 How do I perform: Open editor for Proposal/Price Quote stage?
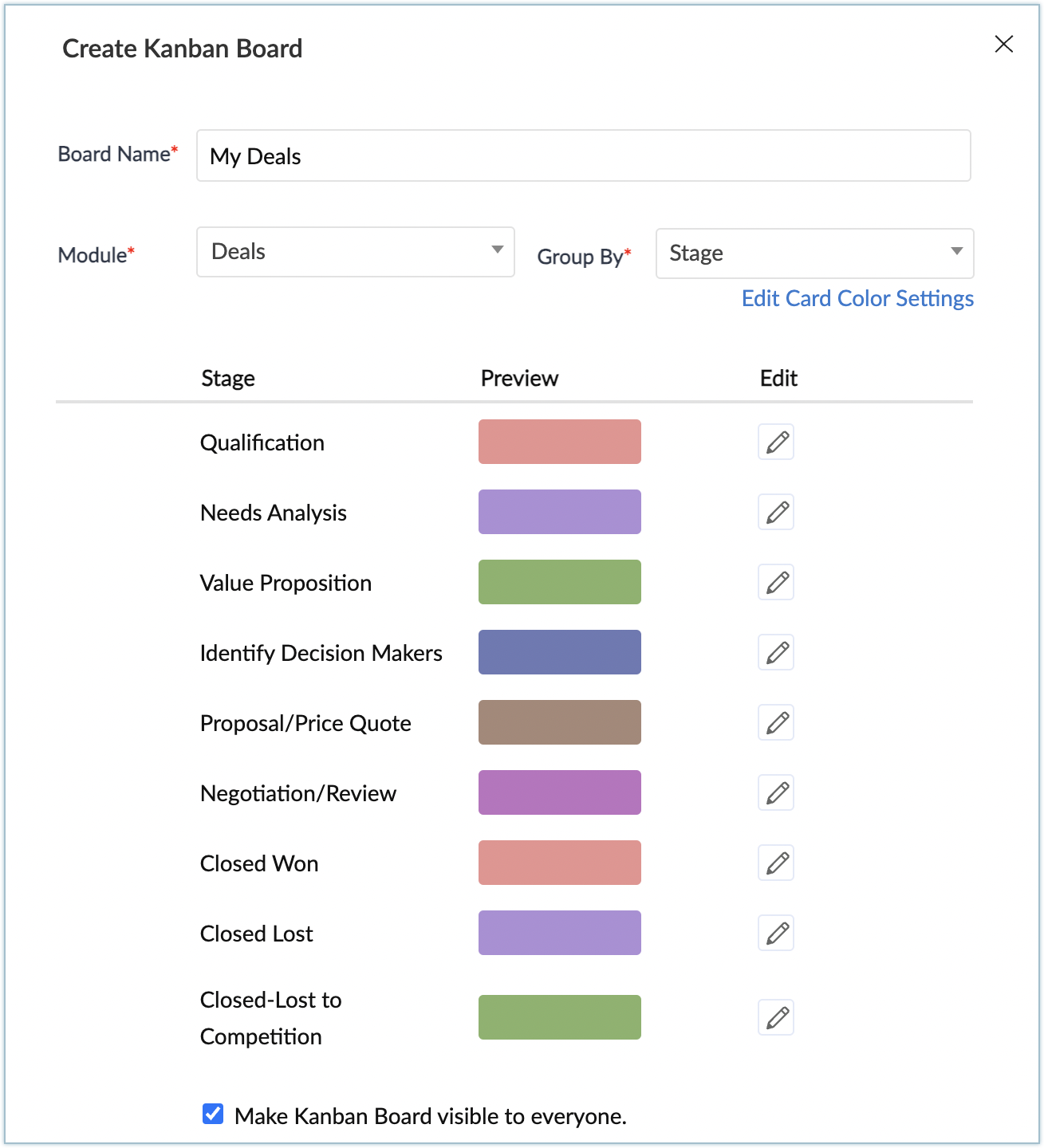(x=776, y=722)
